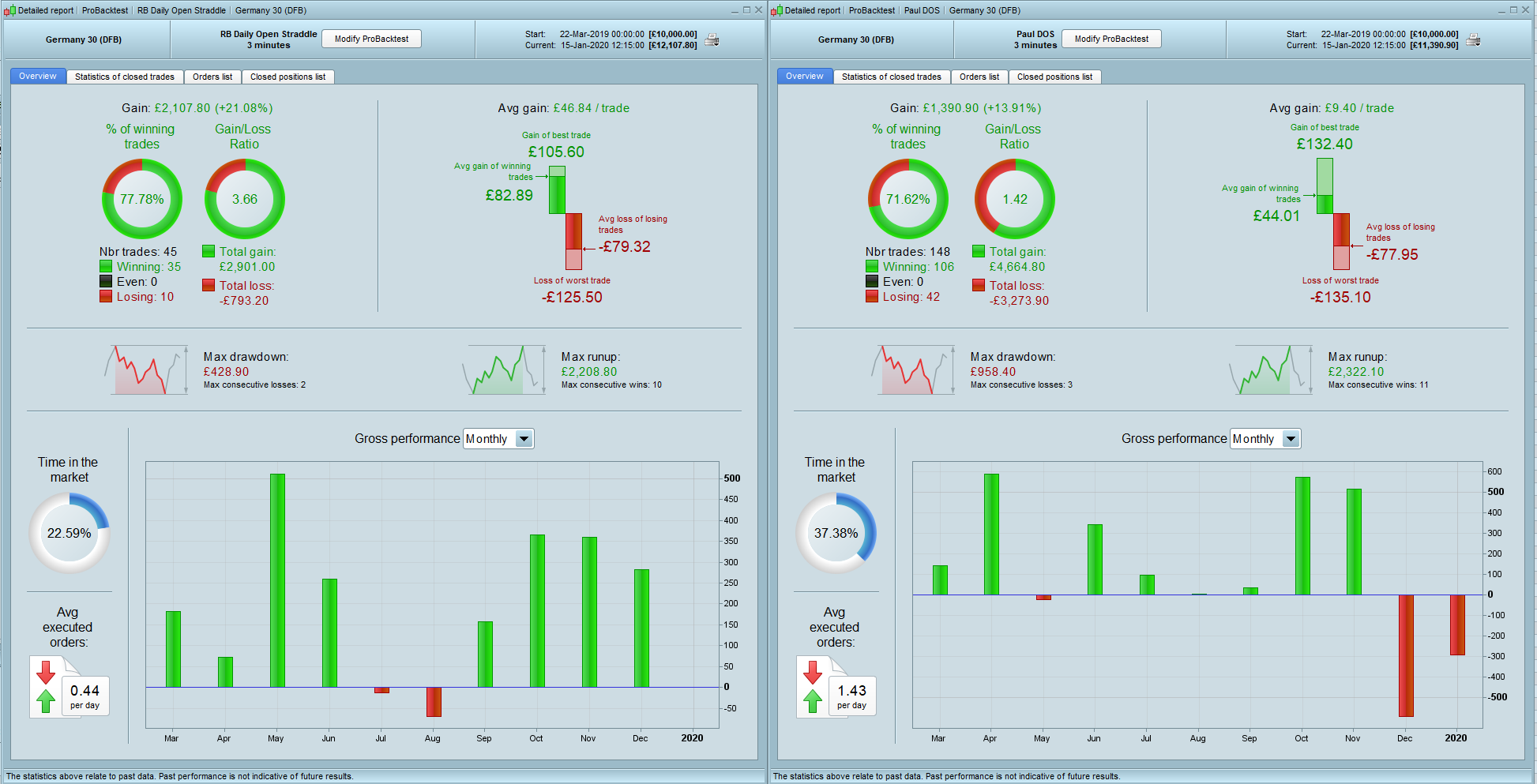Click the green swatch beside Winning: 106
The width and height of the screenshot is (1537, 784).
tap(872, 267)
